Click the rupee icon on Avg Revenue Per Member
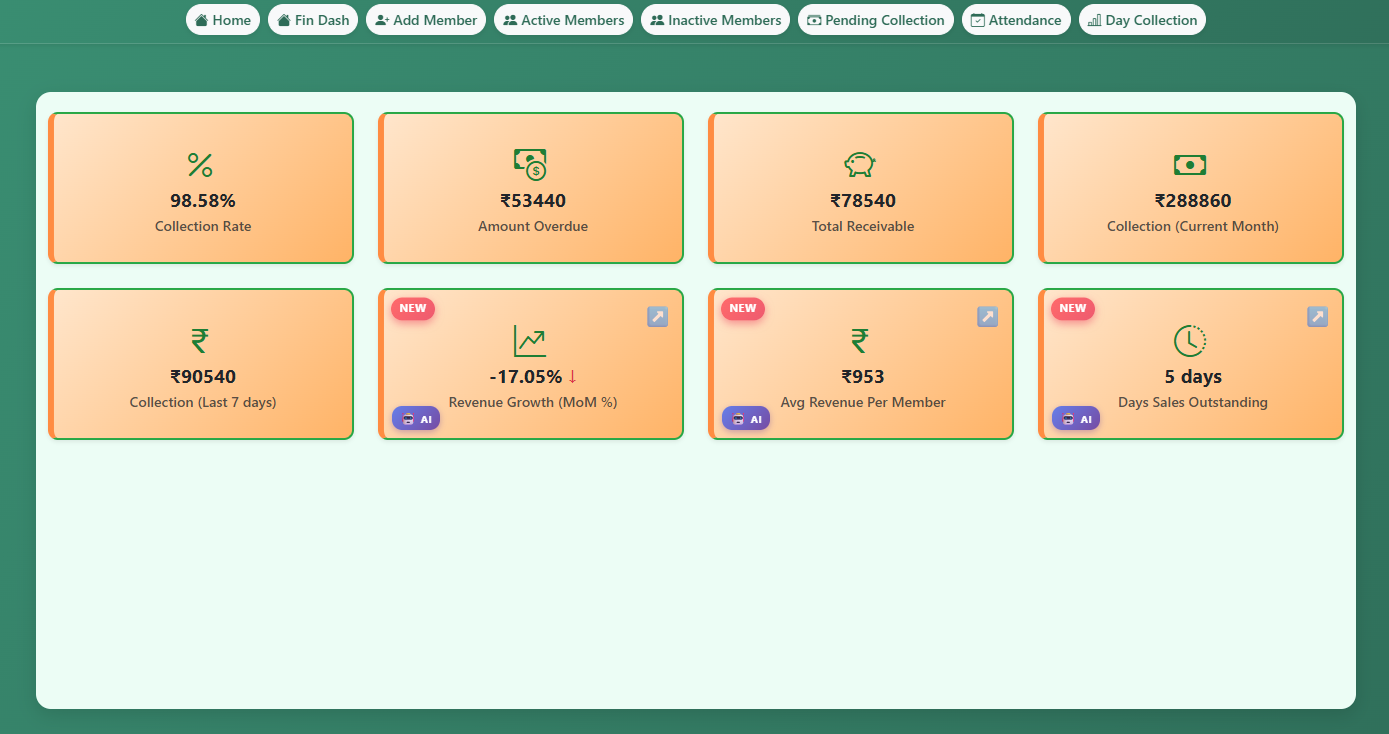Screen dimensions: 1389x734 pos(860,340)
